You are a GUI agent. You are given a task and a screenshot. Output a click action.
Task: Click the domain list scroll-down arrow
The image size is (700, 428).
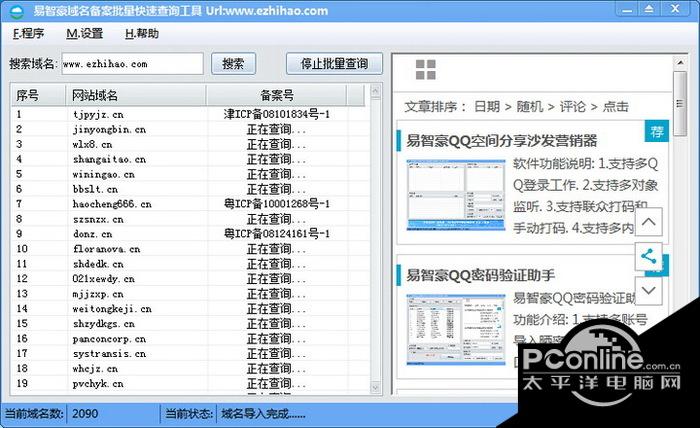click(375, 388)
